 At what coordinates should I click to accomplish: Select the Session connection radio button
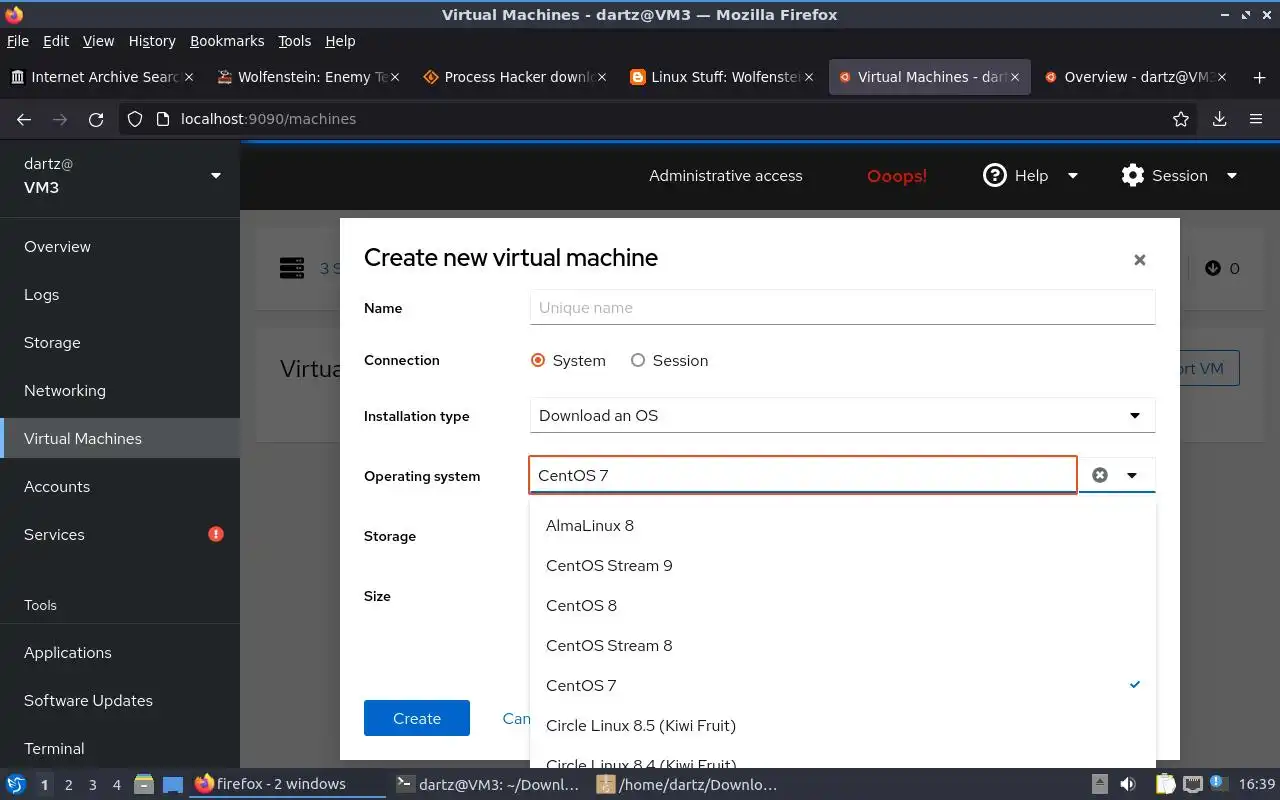638,361
